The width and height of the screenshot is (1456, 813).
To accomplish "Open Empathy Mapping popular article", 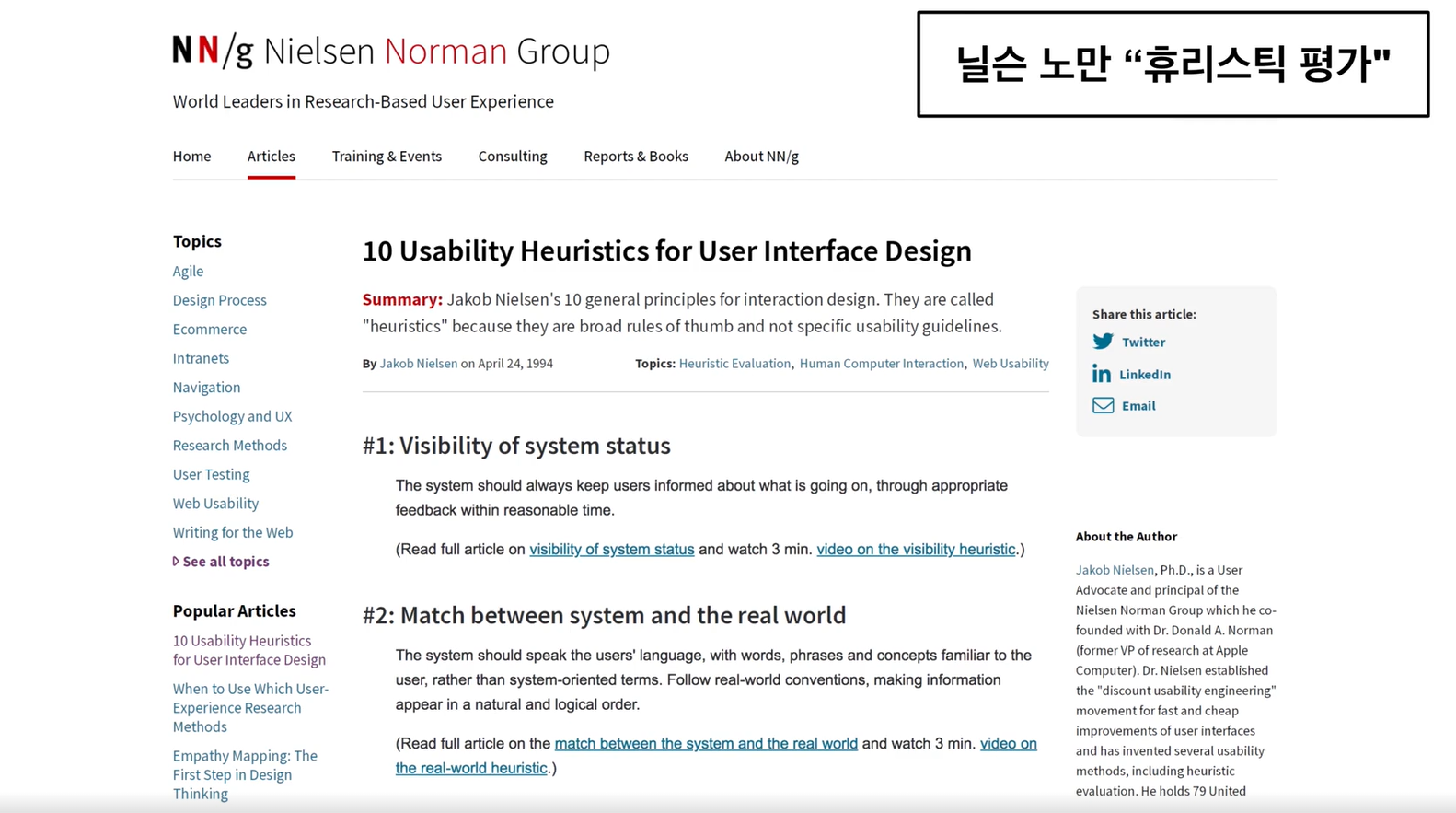I will pos(245,774).
